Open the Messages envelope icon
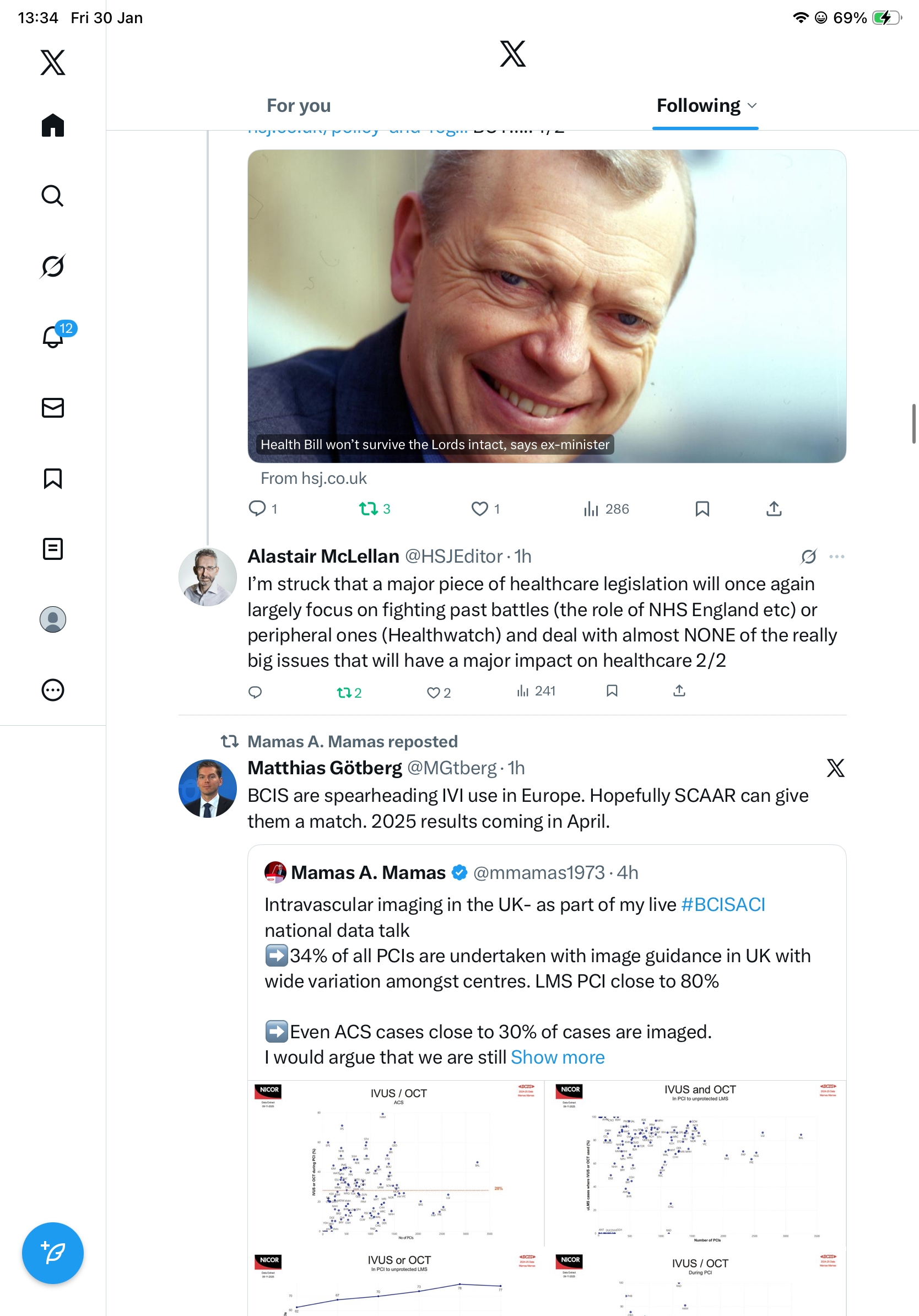Screen dimensions: 919x1316 [x=53, y=407]
